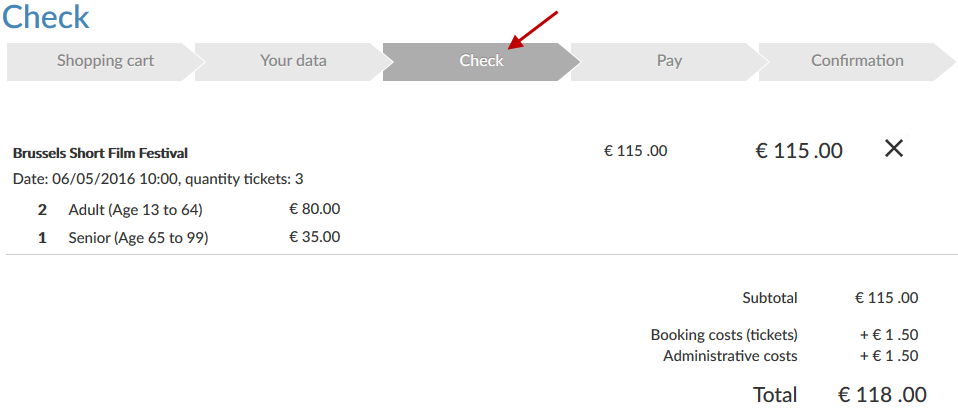
Task: Click the Administrative costs label
Action: click(x=730, y=356)
